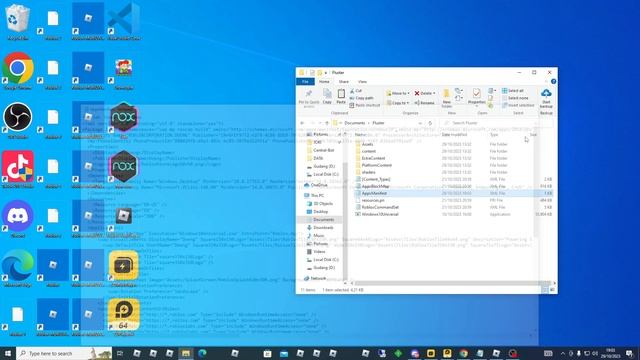This screenshot has width=640, height=360.
Task: Show hidden system tray icons
Action: point(563,353)
